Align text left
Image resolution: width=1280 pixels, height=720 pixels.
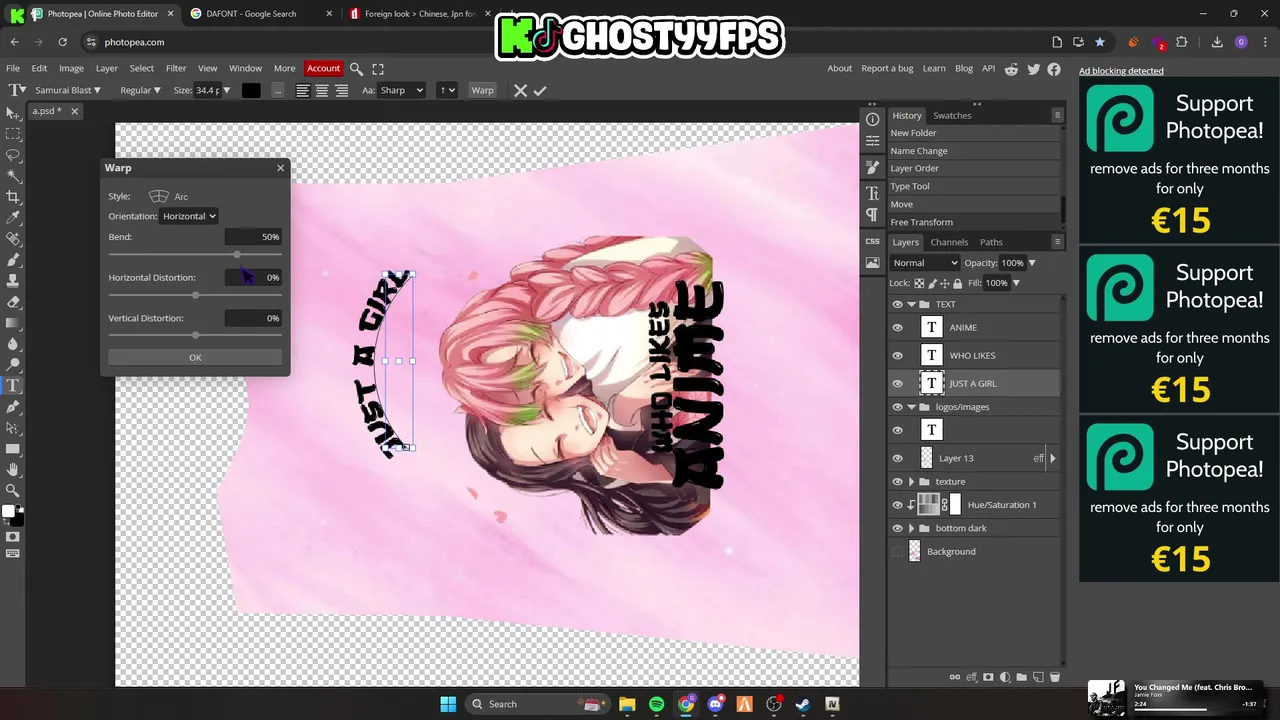[302, 90]
